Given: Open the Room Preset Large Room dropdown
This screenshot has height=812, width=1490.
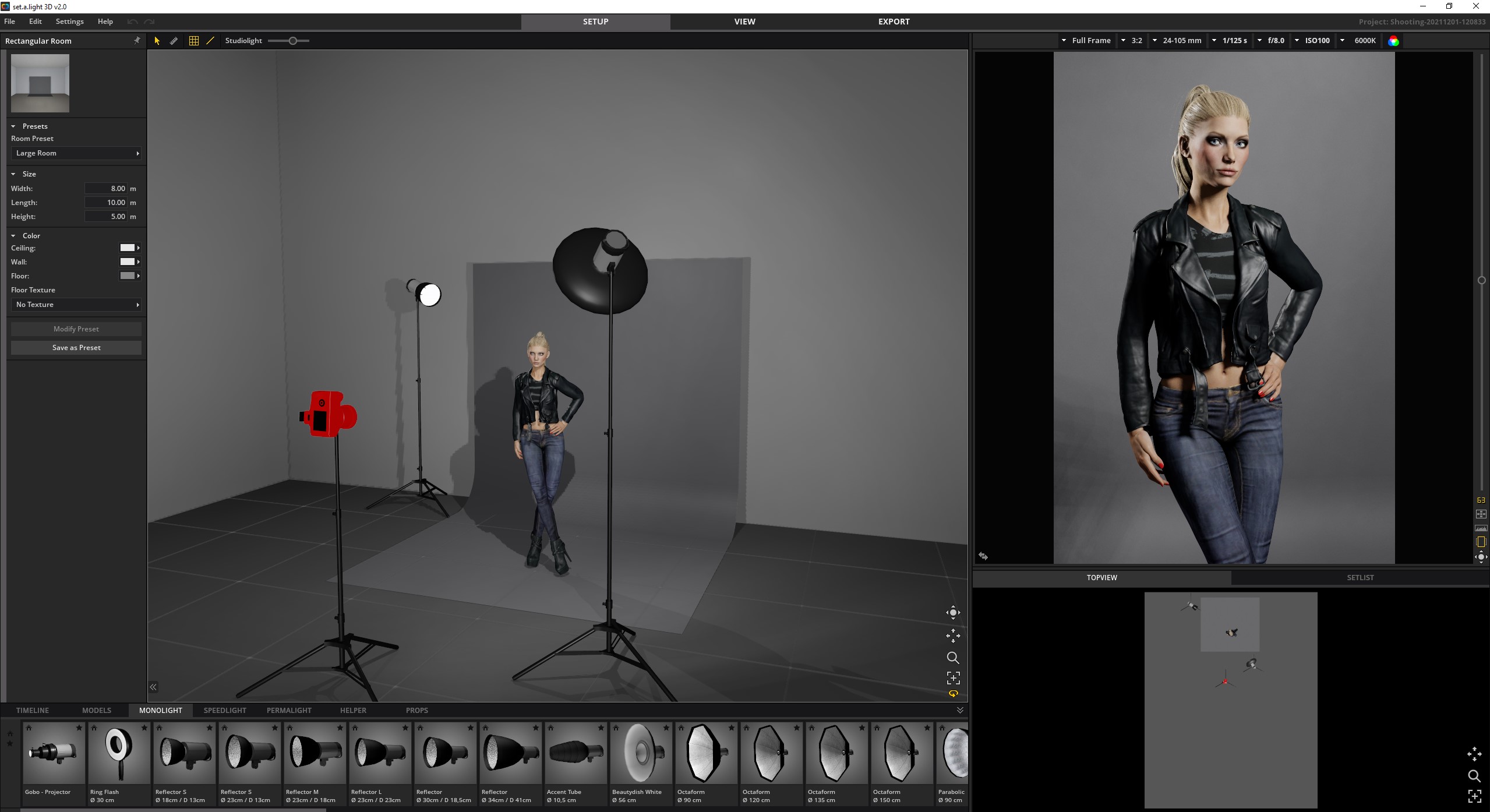Looking at the screenshot, I should [x=76, y=153].
